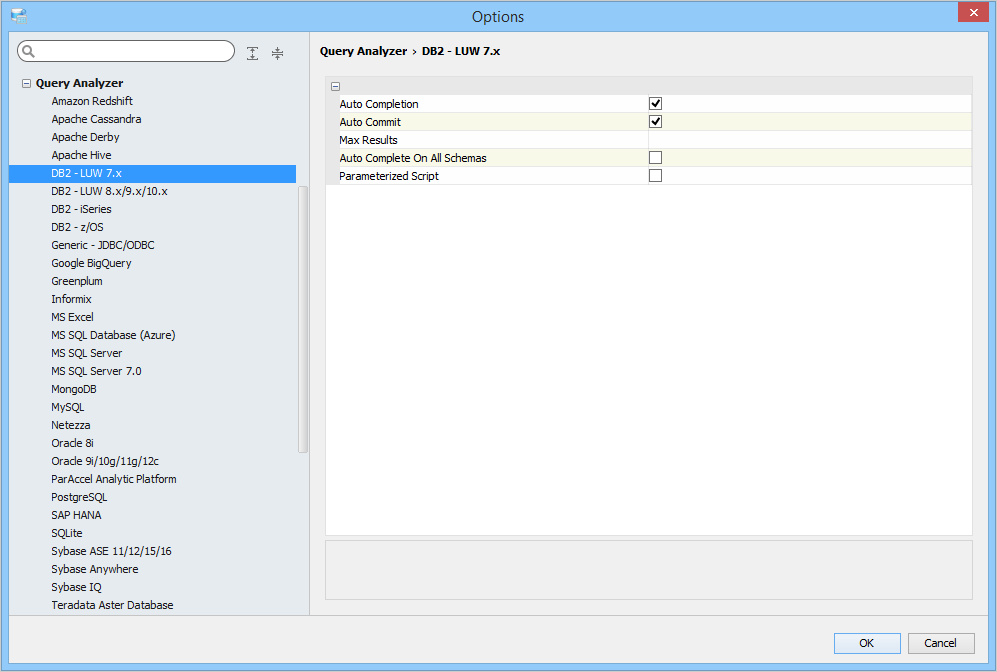Click the Auto Completion property label
Image resolution: width=997 pixels, height=672 pixels.
coord(379,104)
